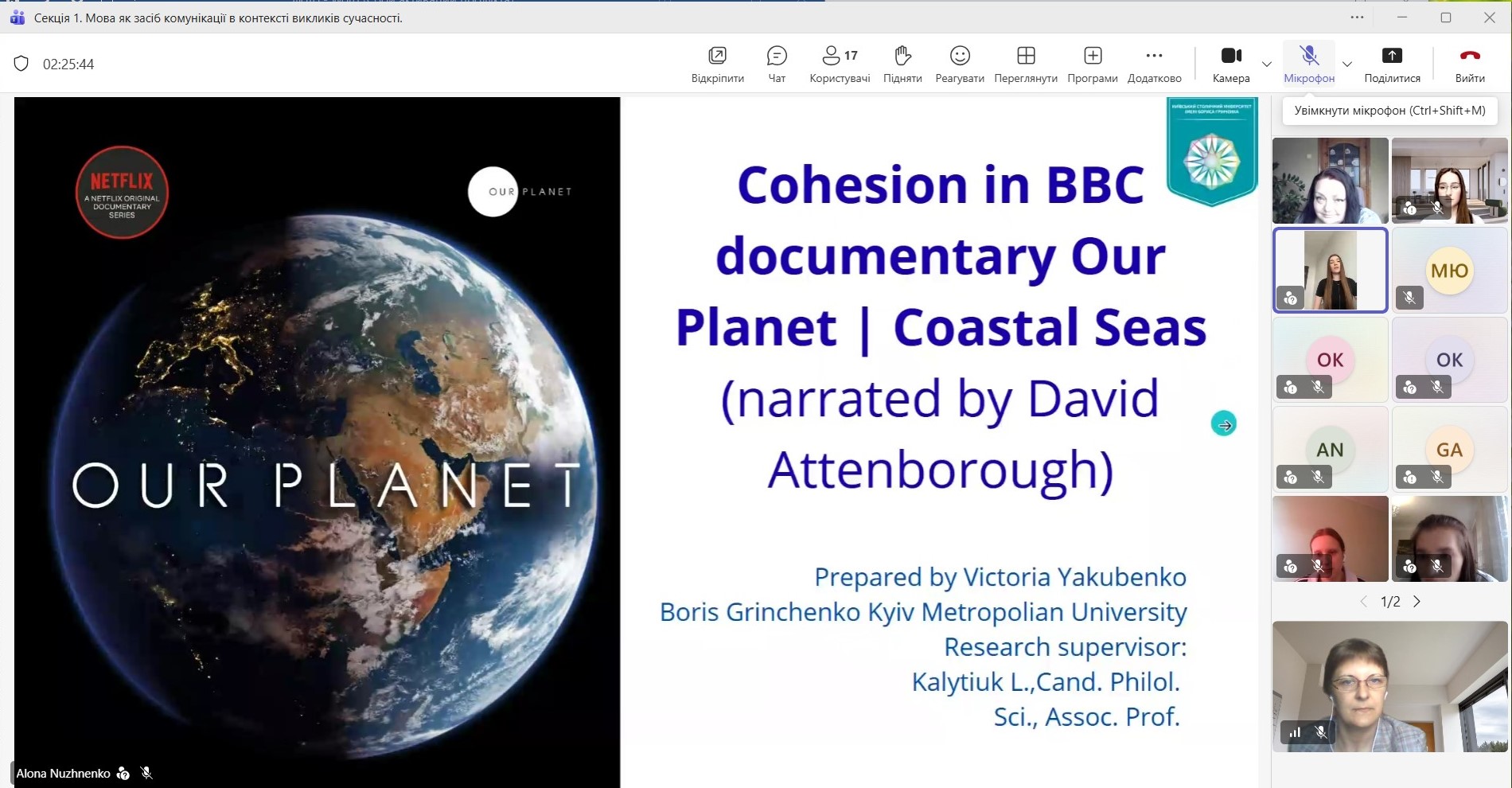This screenshot has width=1512, height=788.
Task: Click the Увімкнути мікрофон tooltip text
Action: point(1390,111)
